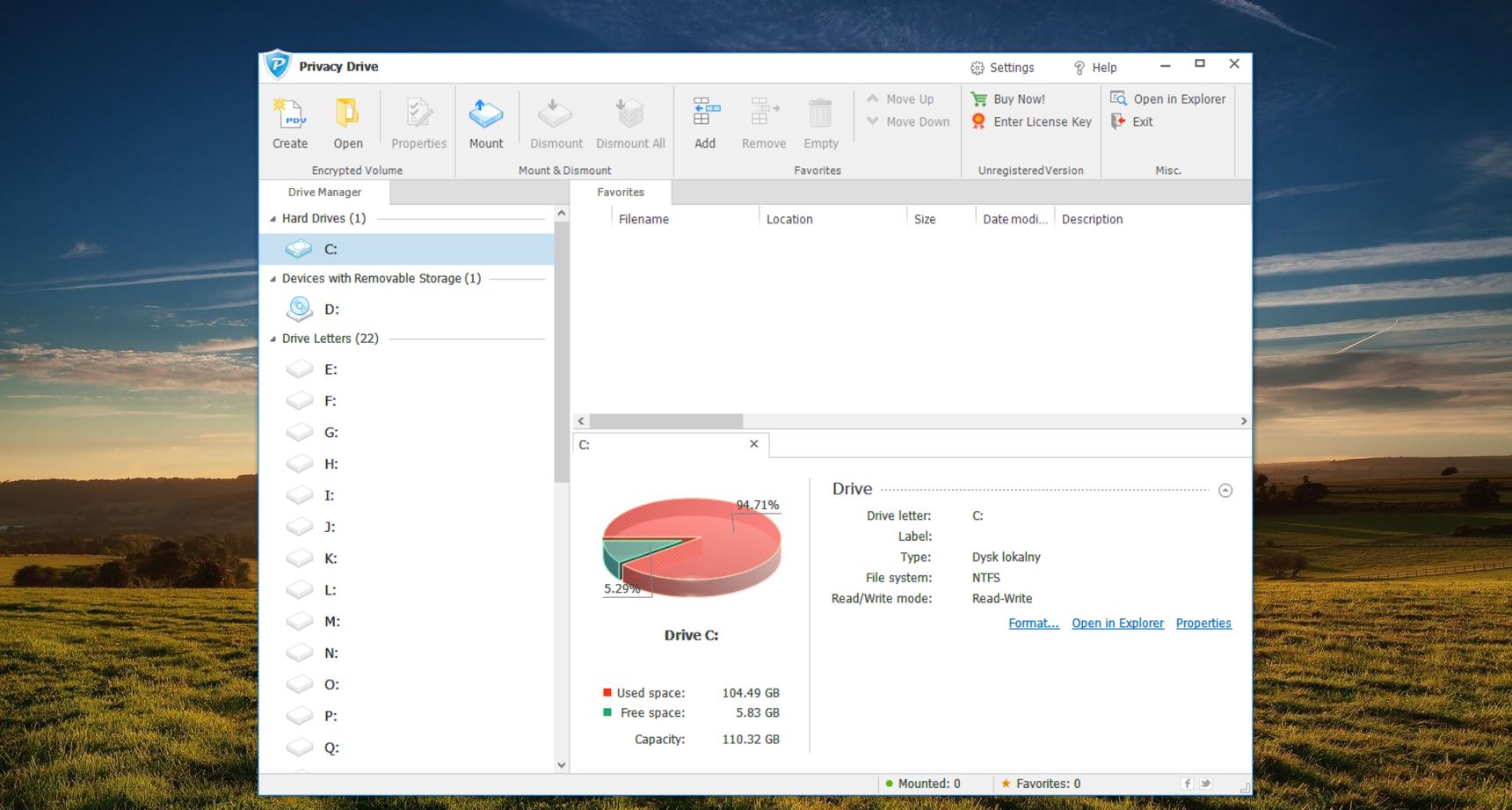Select drive letter E:
This screenshot has height=810, width=1512.
(x=407, y=369)
